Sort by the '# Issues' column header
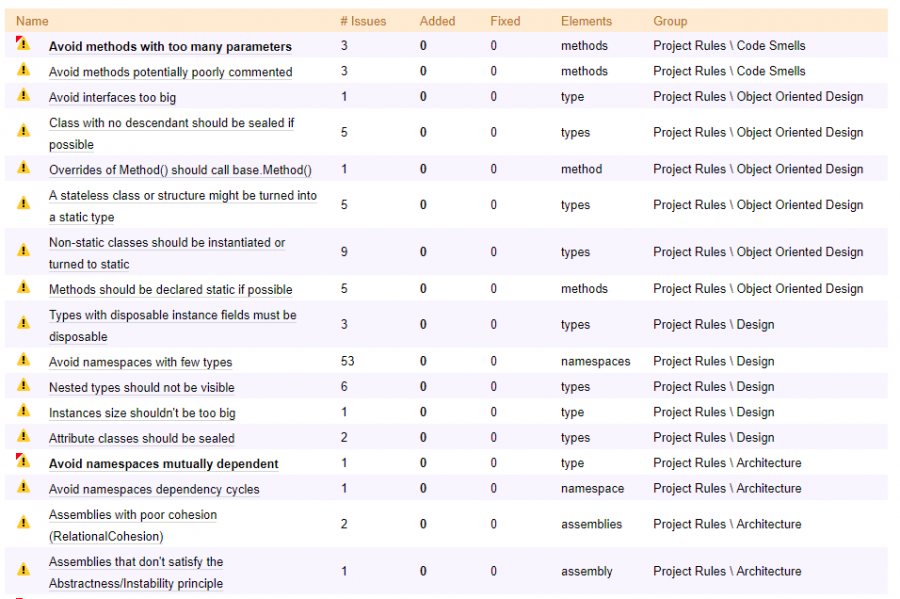The height and width of the screenshot is (599, 900). coord(362,21)
